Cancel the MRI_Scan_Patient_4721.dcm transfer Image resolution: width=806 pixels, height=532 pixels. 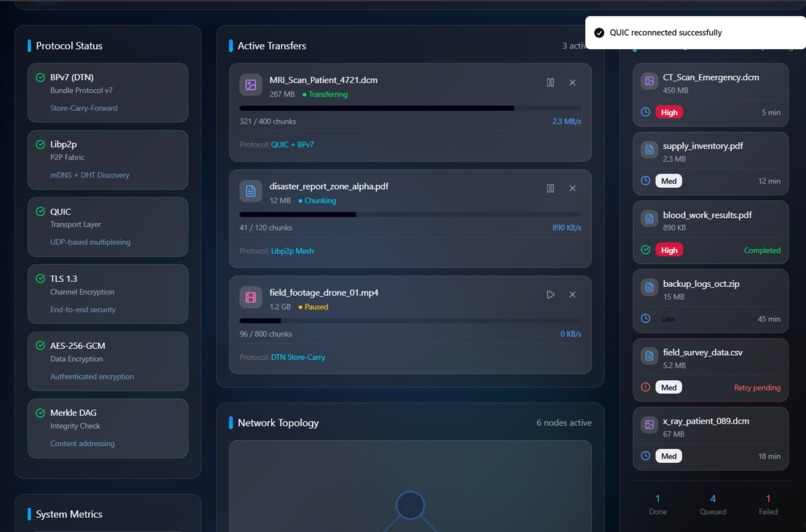(572, 82)
